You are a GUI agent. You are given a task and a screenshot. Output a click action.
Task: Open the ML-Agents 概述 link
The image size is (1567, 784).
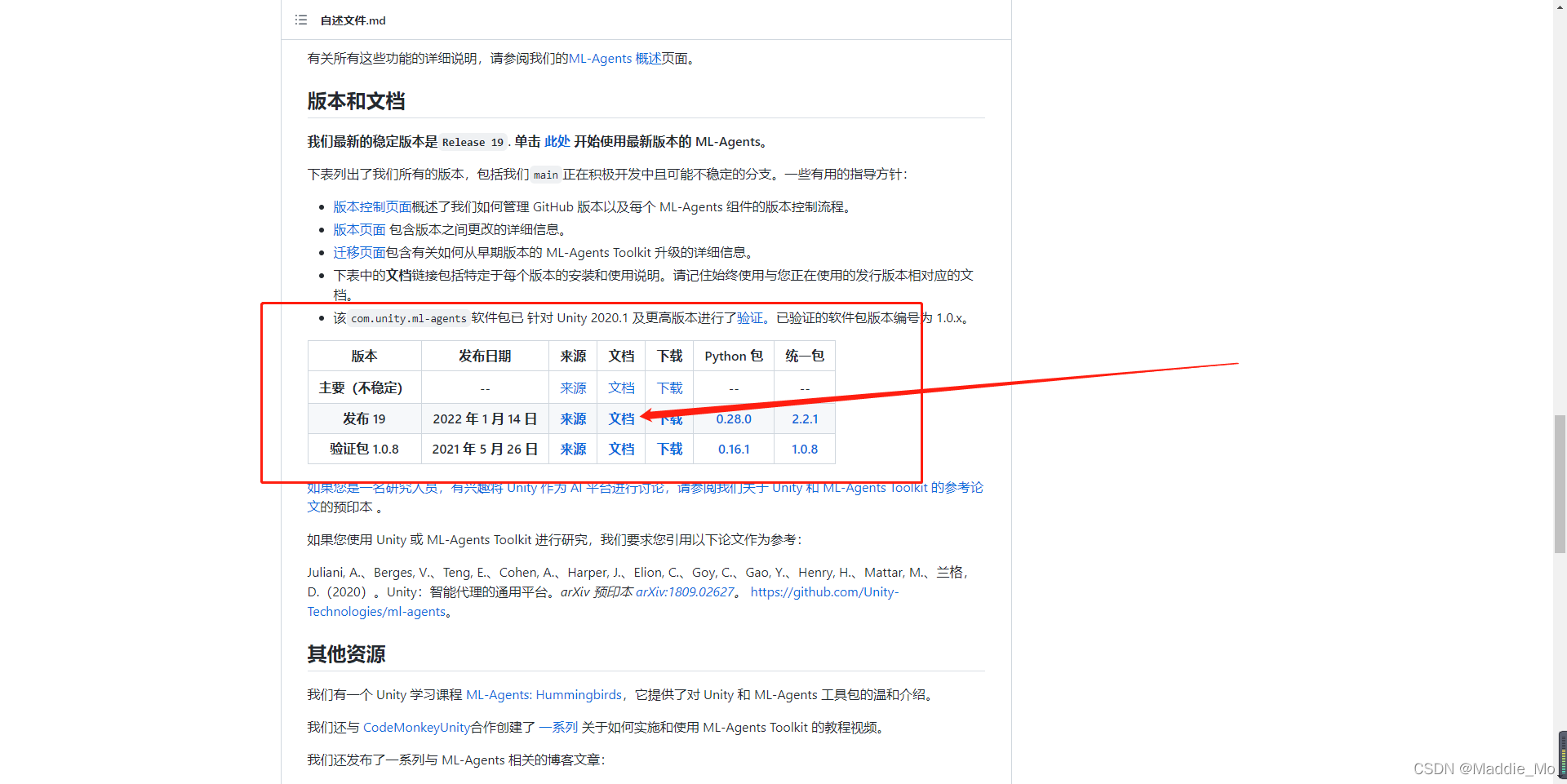click(x=615, y=59)
